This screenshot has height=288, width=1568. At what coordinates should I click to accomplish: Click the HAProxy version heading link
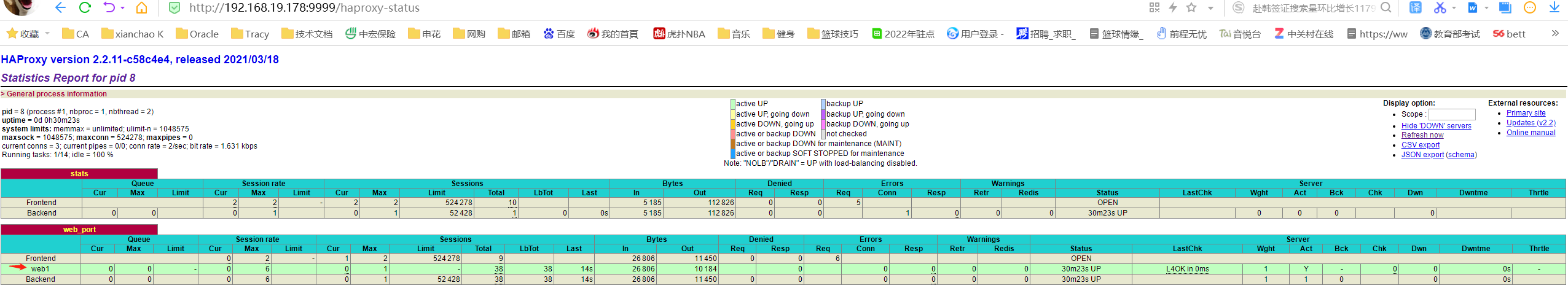(x=140, y=60)
